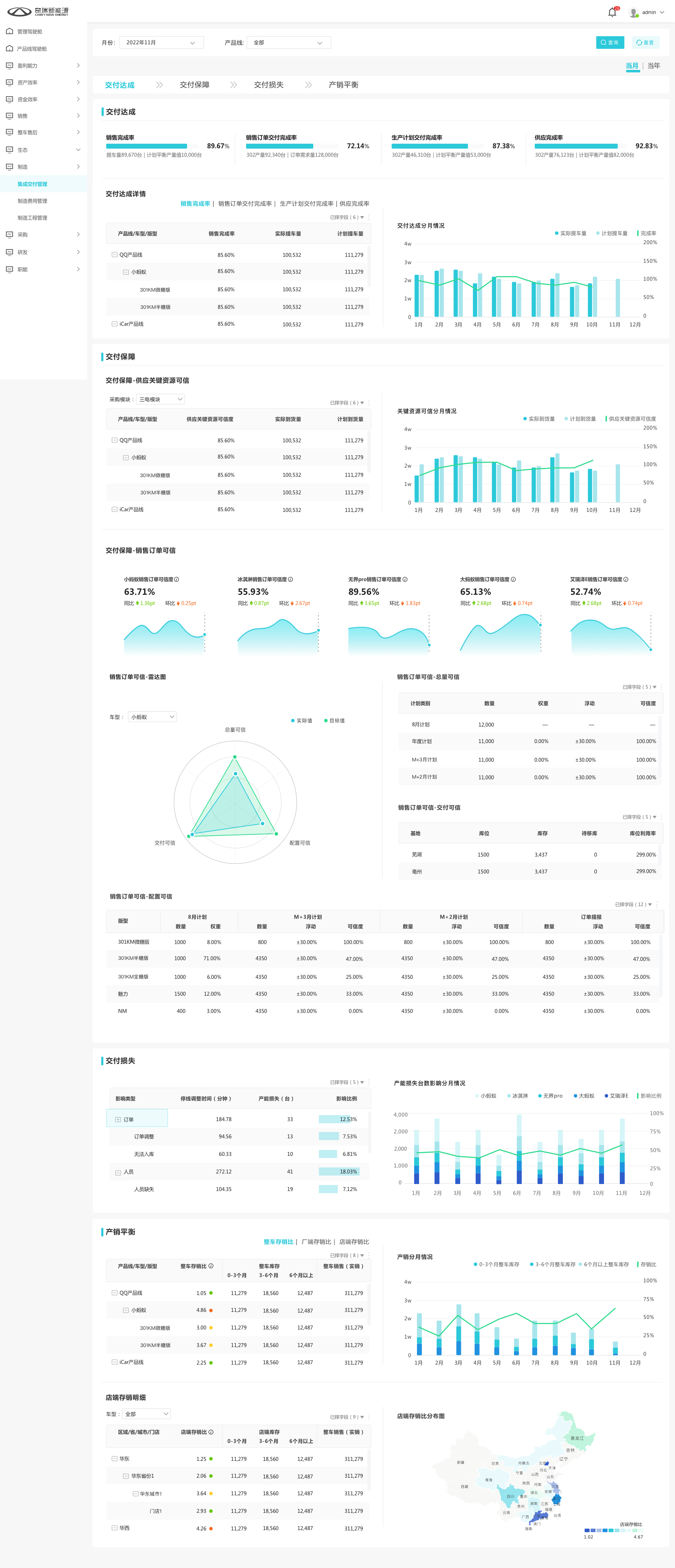The width and height of the screenshot is (675, 1568).
Task: Switch to the 交付保障 step tab
Action: point(194,85)
